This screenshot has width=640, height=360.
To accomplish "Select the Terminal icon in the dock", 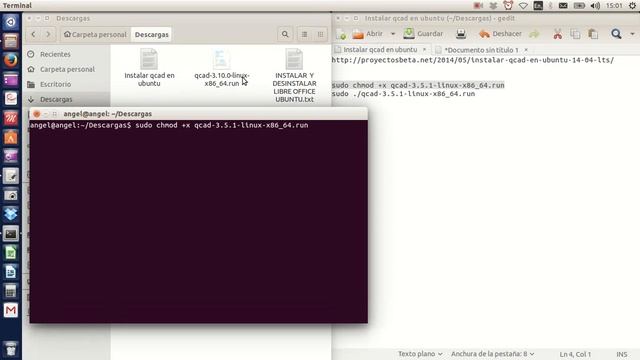I will (x=11, y=233).
